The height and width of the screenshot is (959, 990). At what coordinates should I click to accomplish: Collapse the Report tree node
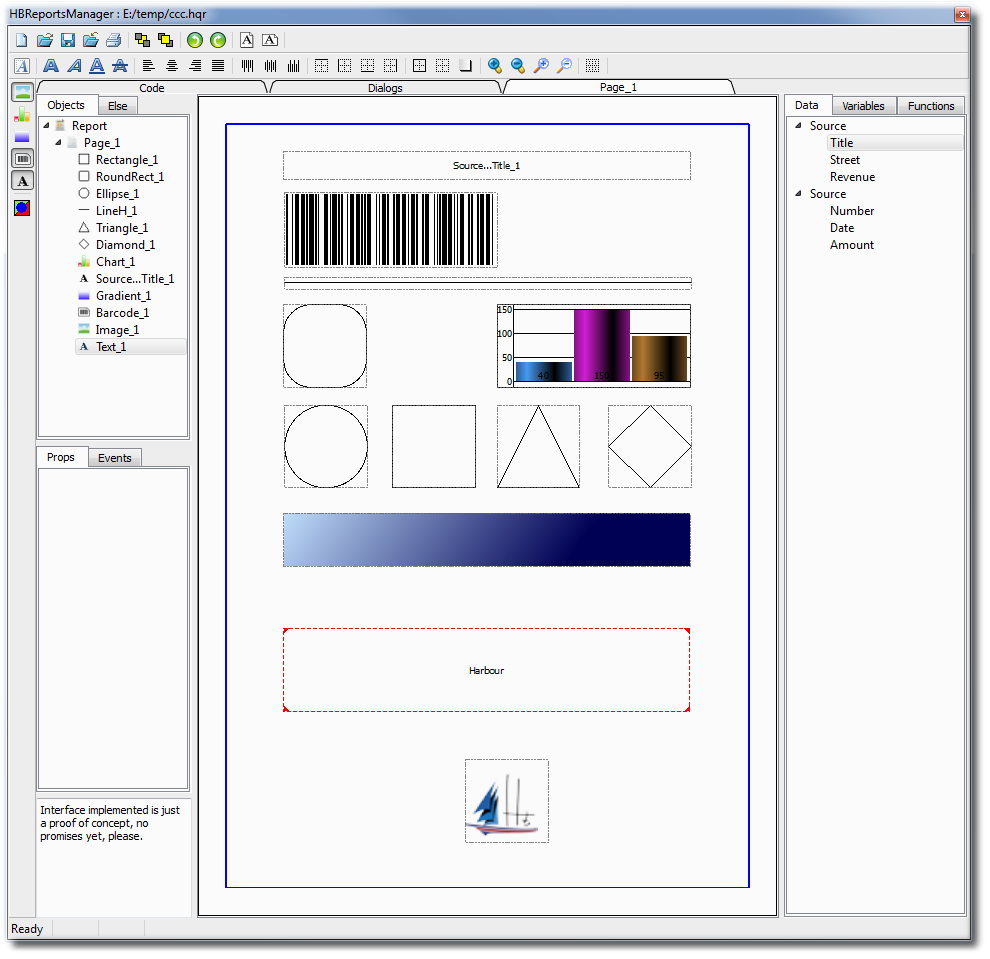(x=46, y=126)
